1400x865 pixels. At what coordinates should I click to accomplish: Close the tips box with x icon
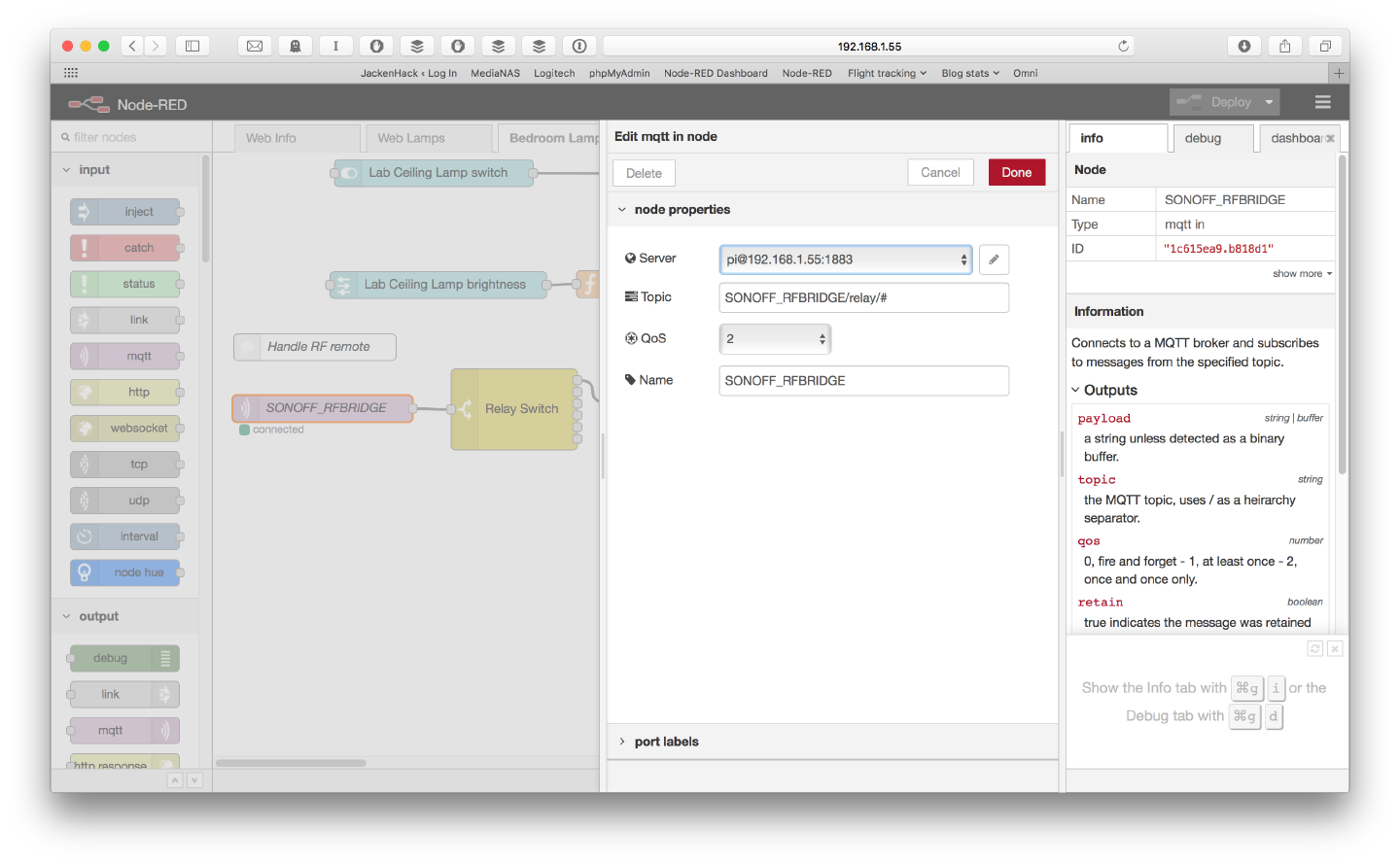pos(1335,648)
